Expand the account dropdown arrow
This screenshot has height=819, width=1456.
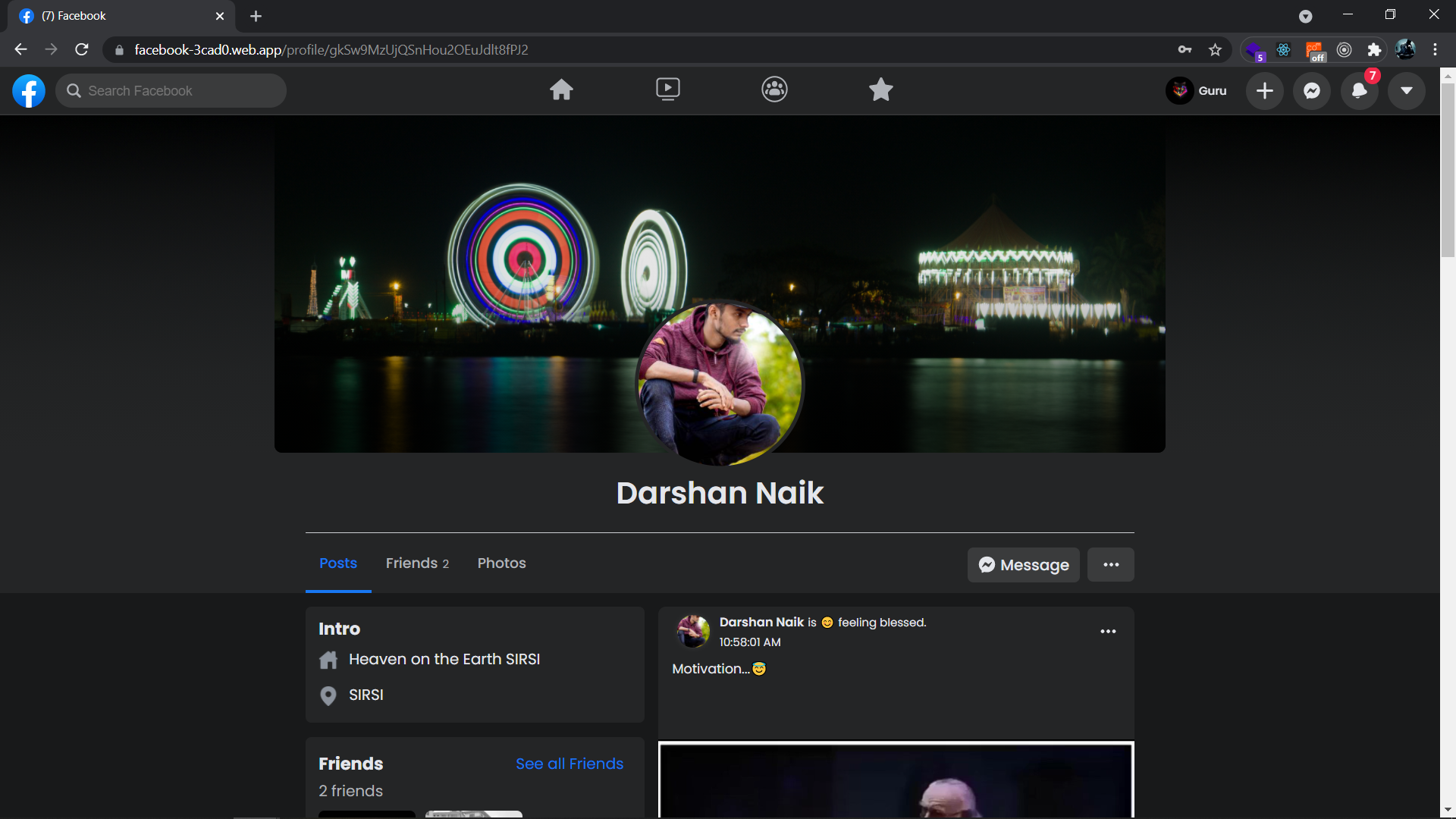coord(1407,91)
